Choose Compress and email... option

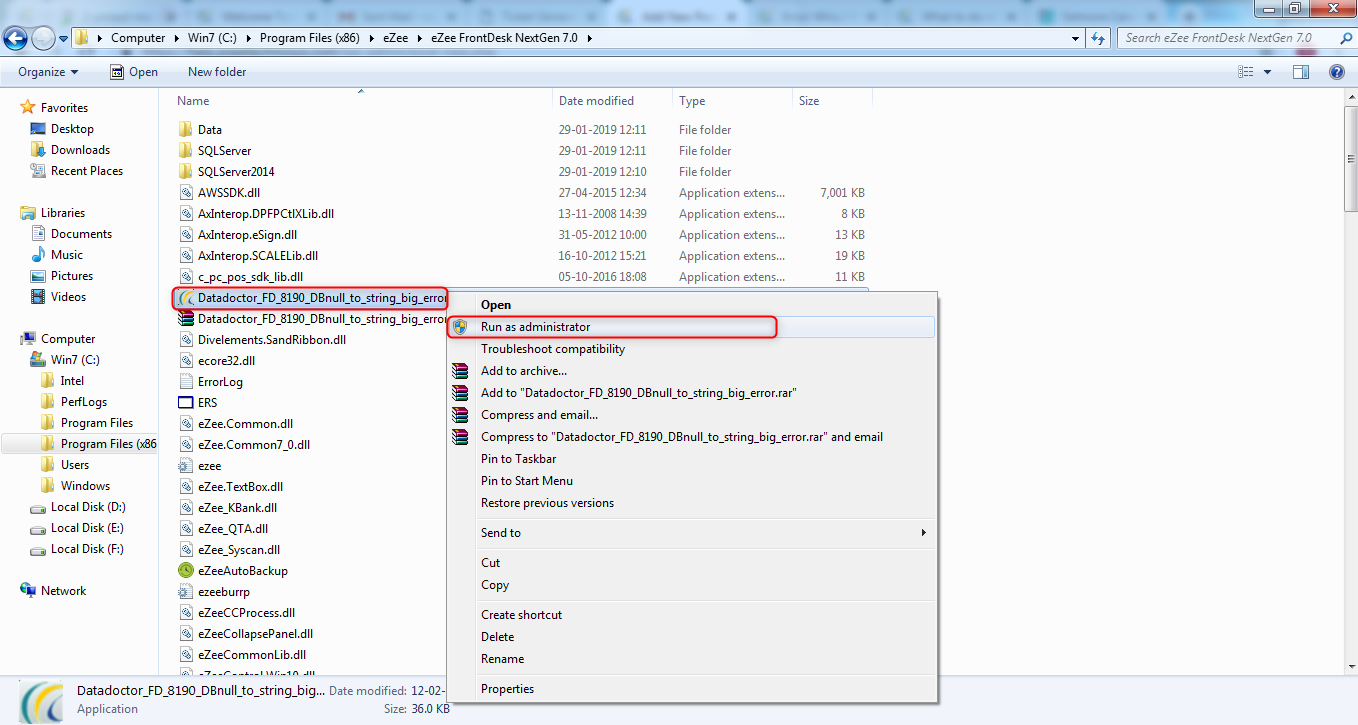(x=539, y=415)
